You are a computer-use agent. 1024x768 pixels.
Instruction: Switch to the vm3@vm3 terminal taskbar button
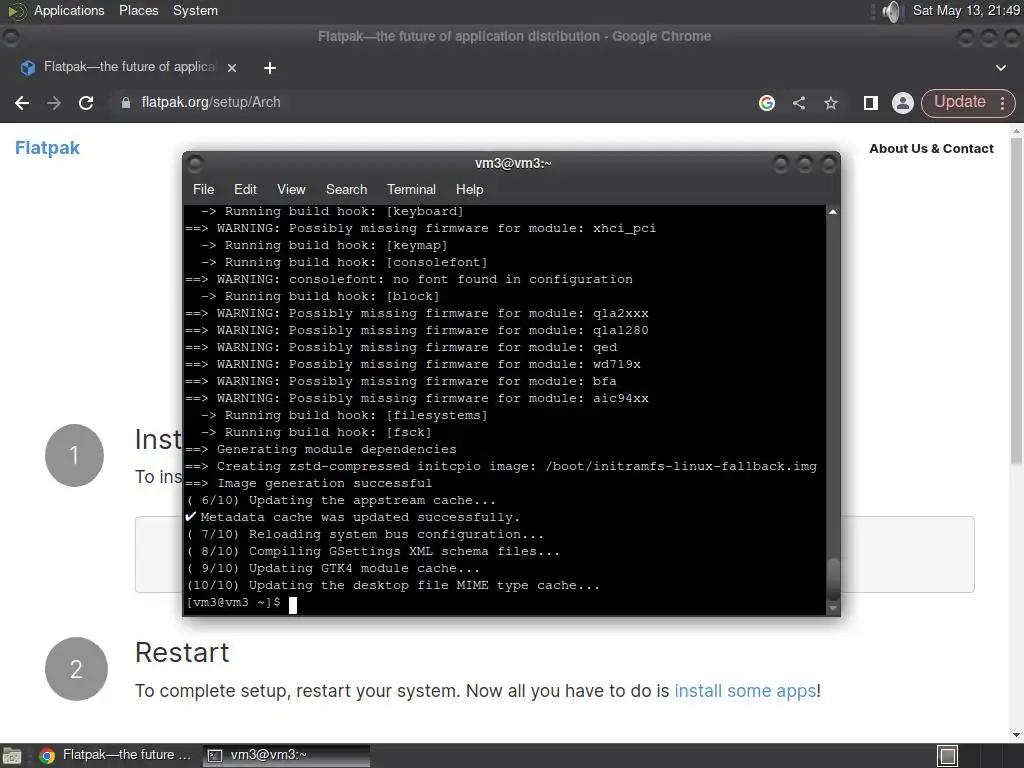coord(286,756)
